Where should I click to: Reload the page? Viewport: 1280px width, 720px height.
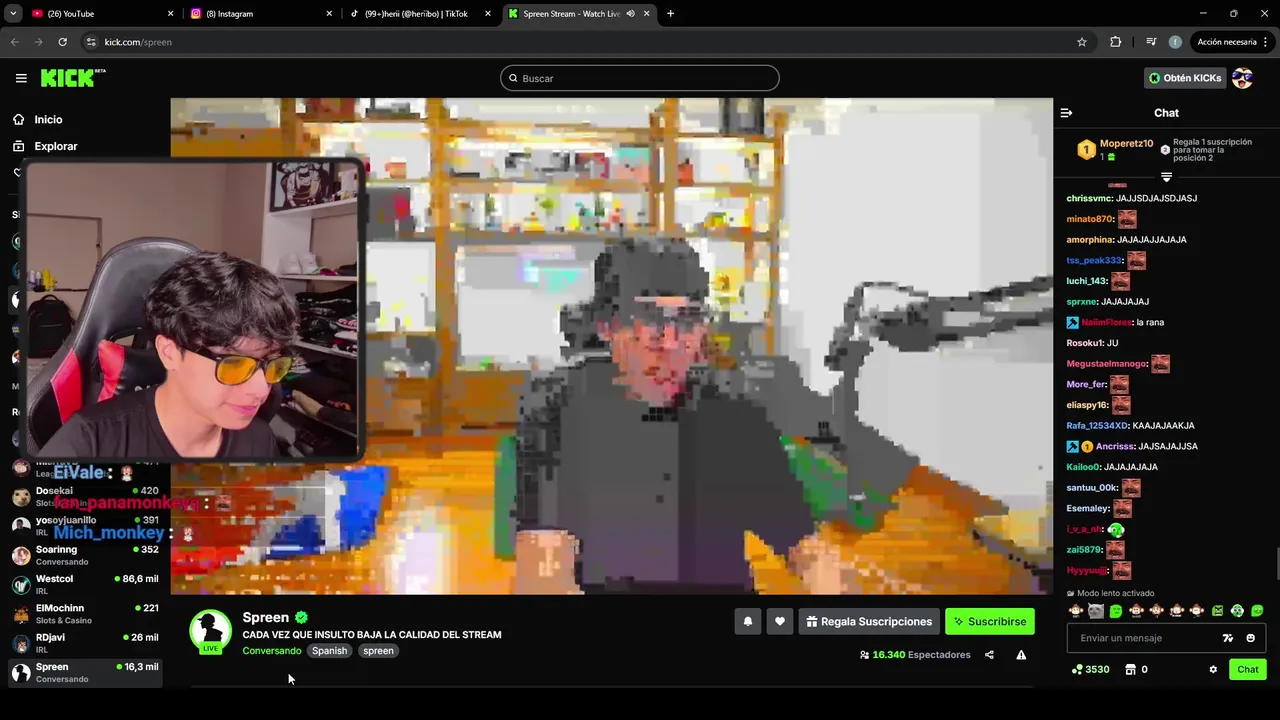pyautogui.click(x=62, y=42)
